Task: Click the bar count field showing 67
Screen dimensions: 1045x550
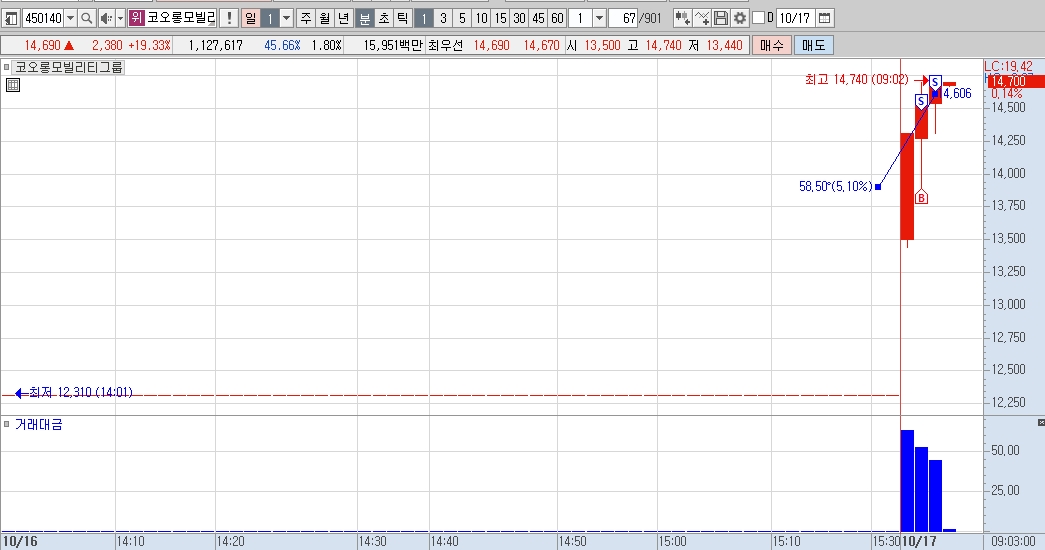Action: tap(624, 18)
